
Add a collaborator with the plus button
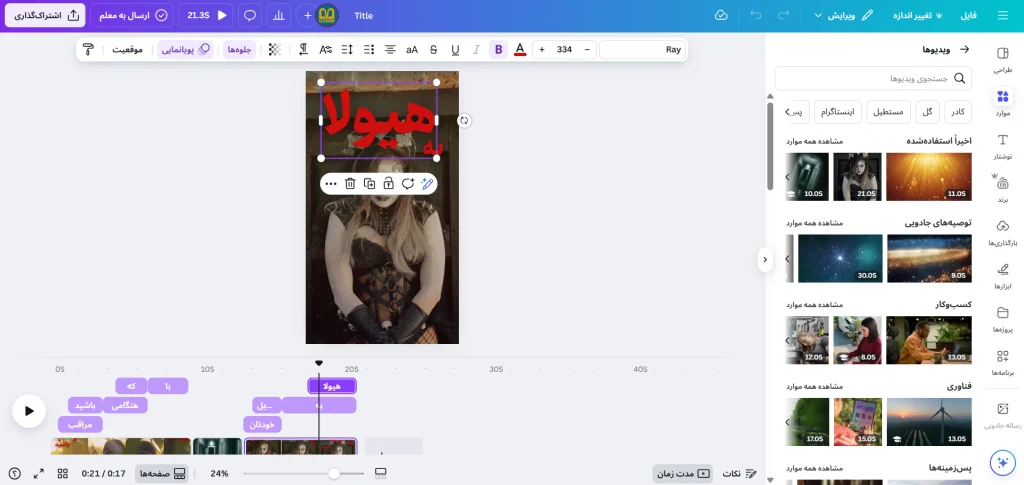point(308,15)
